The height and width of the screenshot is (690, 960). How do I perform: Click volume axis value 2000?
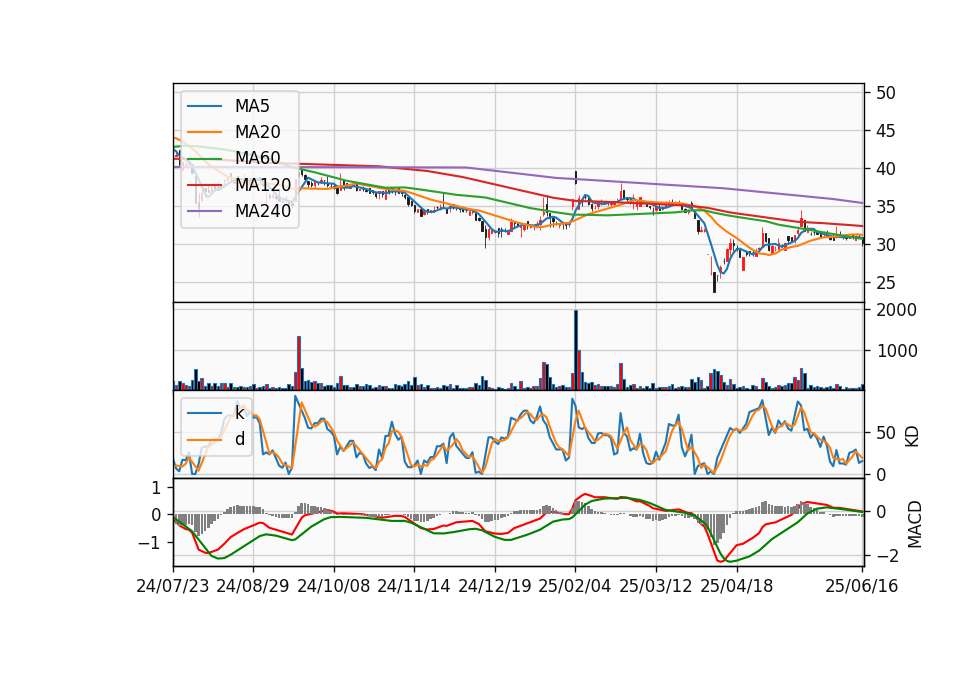click(x=897, y=310)
